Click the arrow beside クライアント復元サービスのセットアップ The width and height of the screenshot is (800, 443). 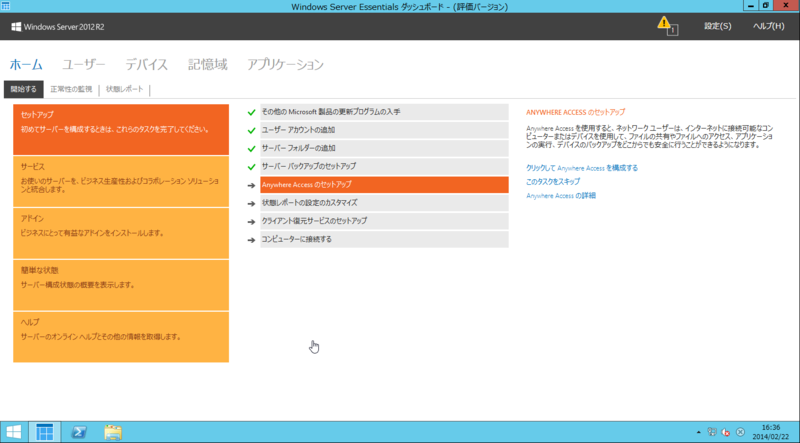[251, 222]
